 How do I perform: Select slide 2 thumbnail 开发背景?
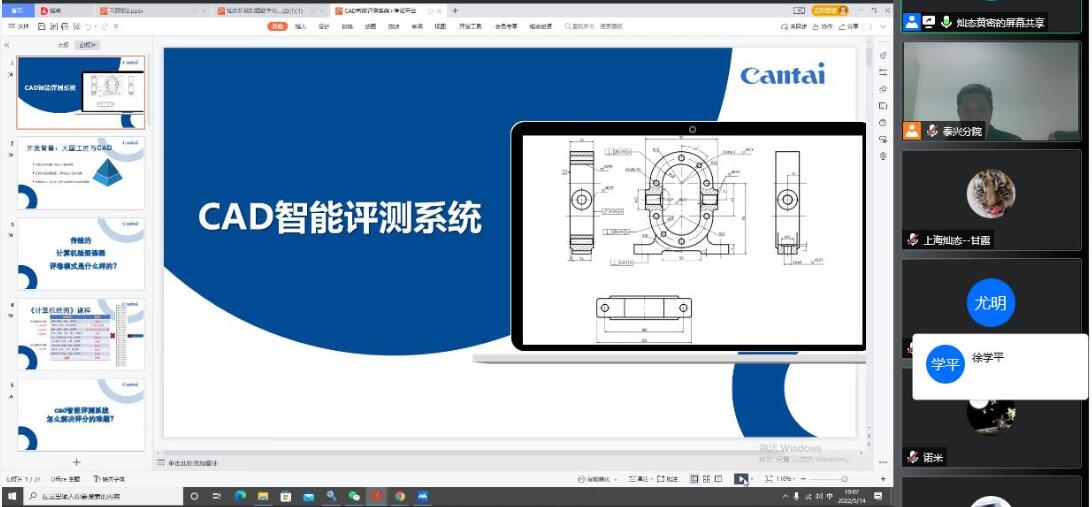click(x=81, y=173)
